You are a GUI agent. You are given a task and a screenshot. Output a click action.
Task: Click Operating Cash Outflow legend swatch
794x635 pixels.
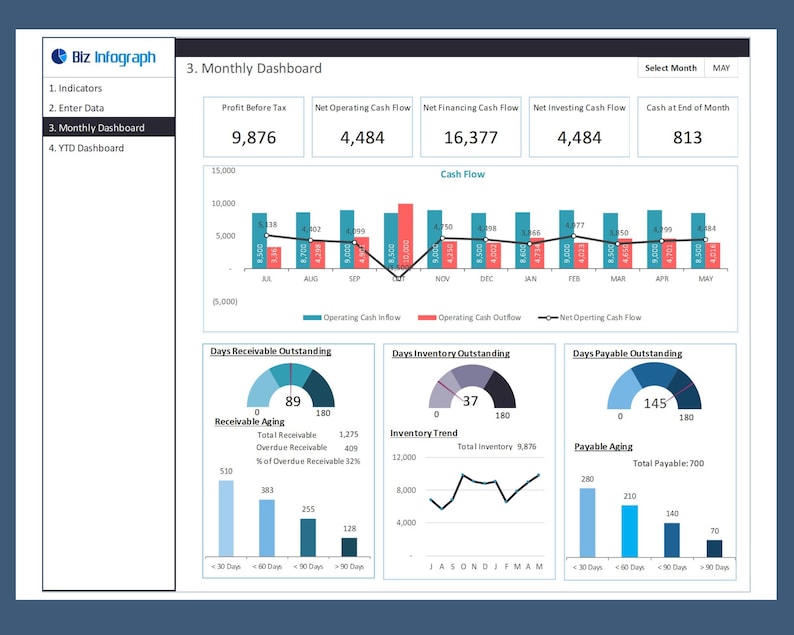coord(427,318)
